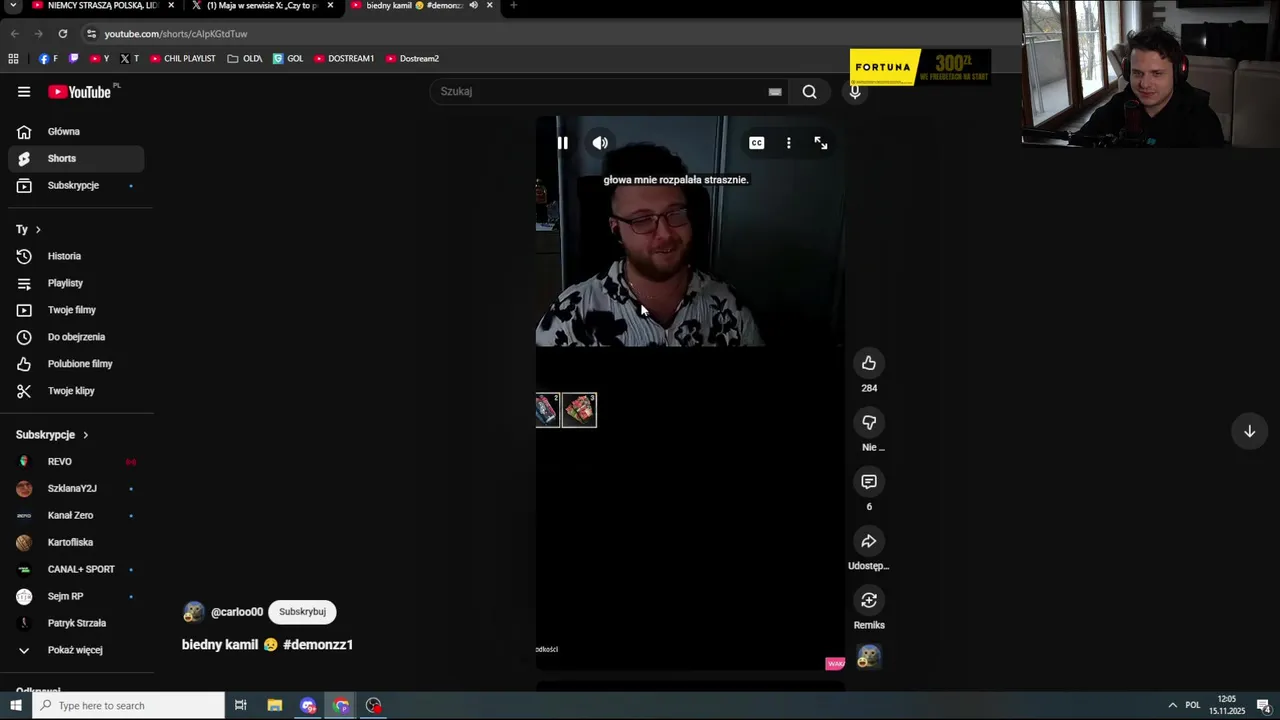Viewport: 1280px width, 720px height.
Task: Open Główna in the sidebar
Action: tap(76, 131)
